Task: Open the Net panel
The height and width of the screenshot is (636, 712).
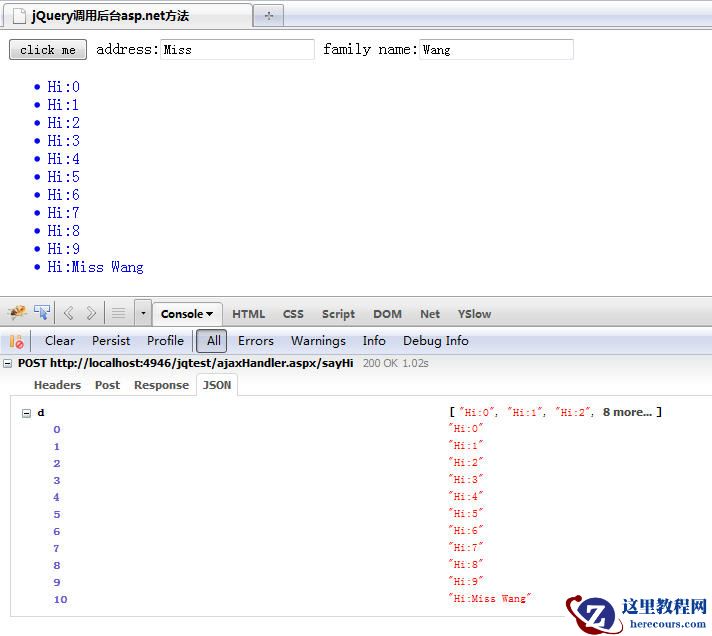Action: coord(430,314)
